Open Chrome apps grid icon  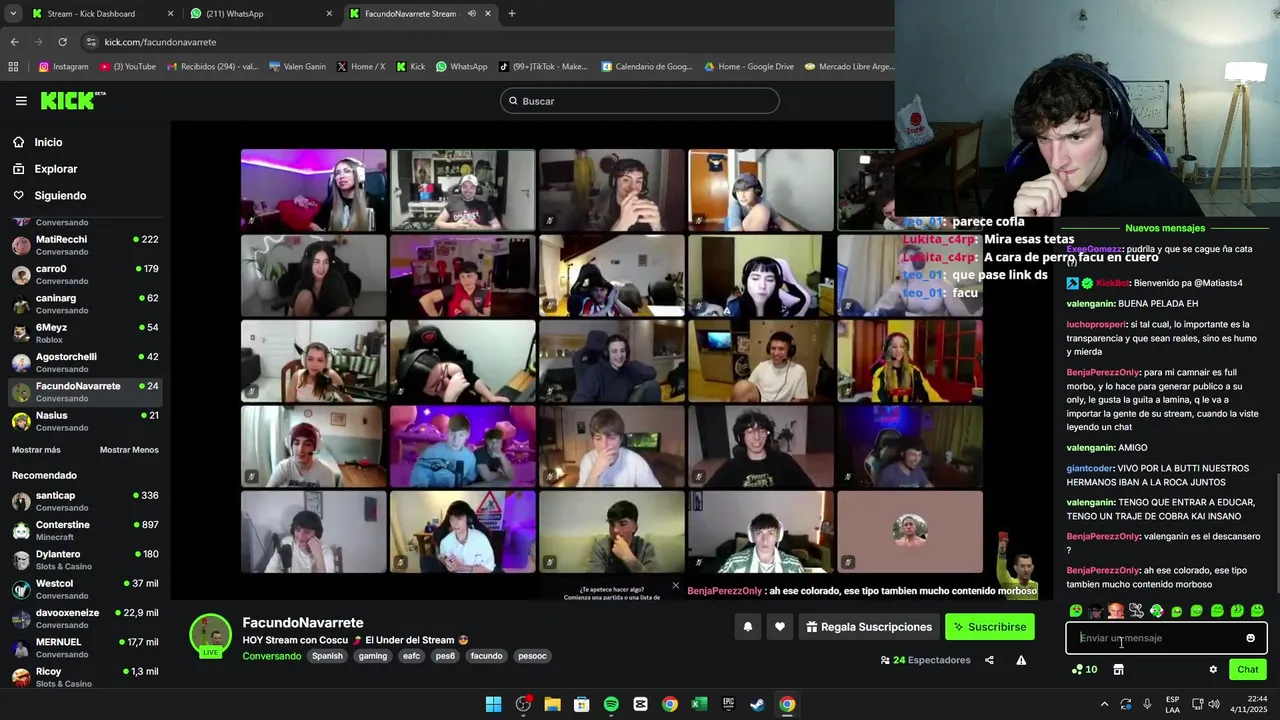point(13,67)
